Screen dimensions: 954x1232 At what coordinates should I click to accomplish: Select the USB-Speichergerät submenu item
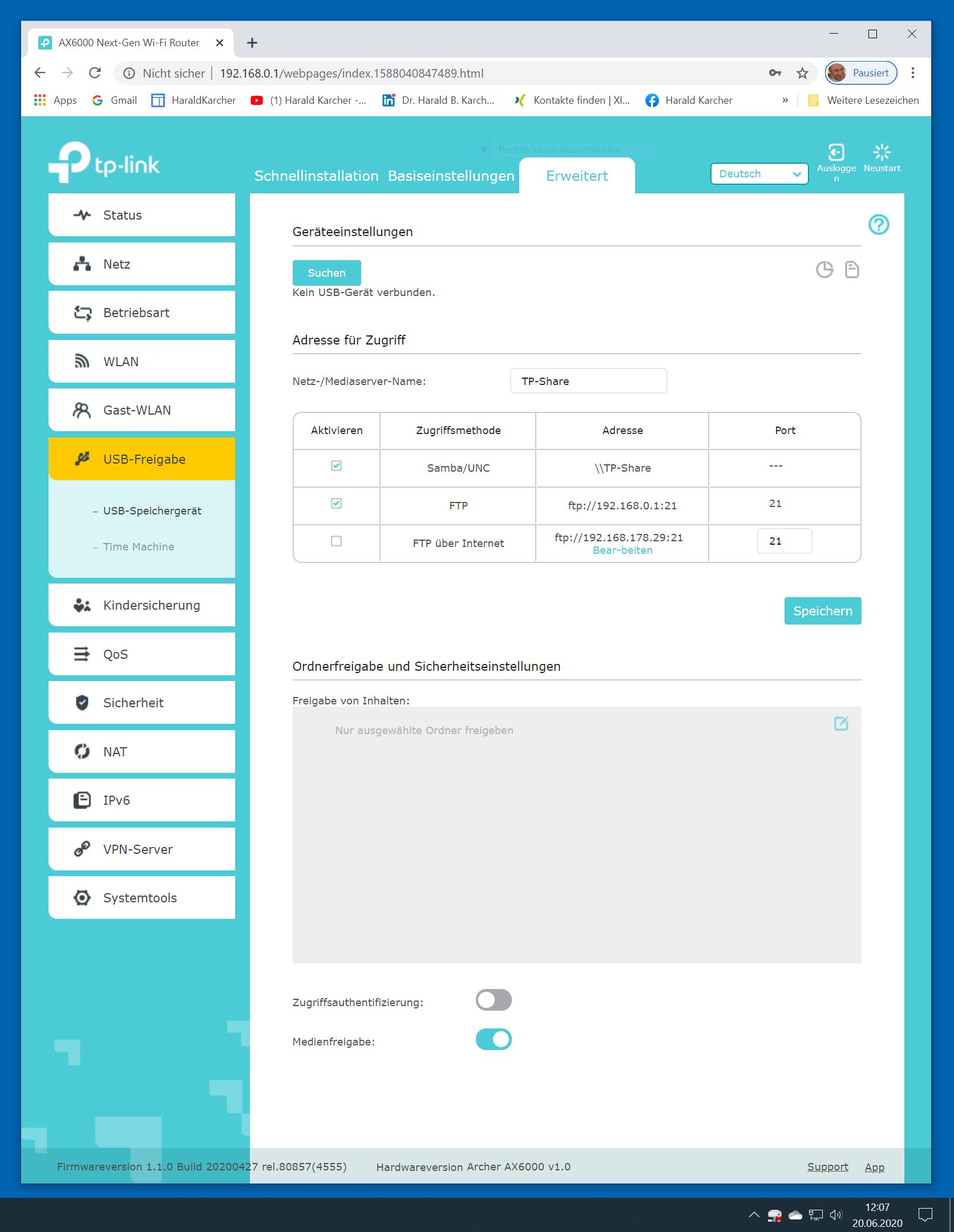click(152, 511)
